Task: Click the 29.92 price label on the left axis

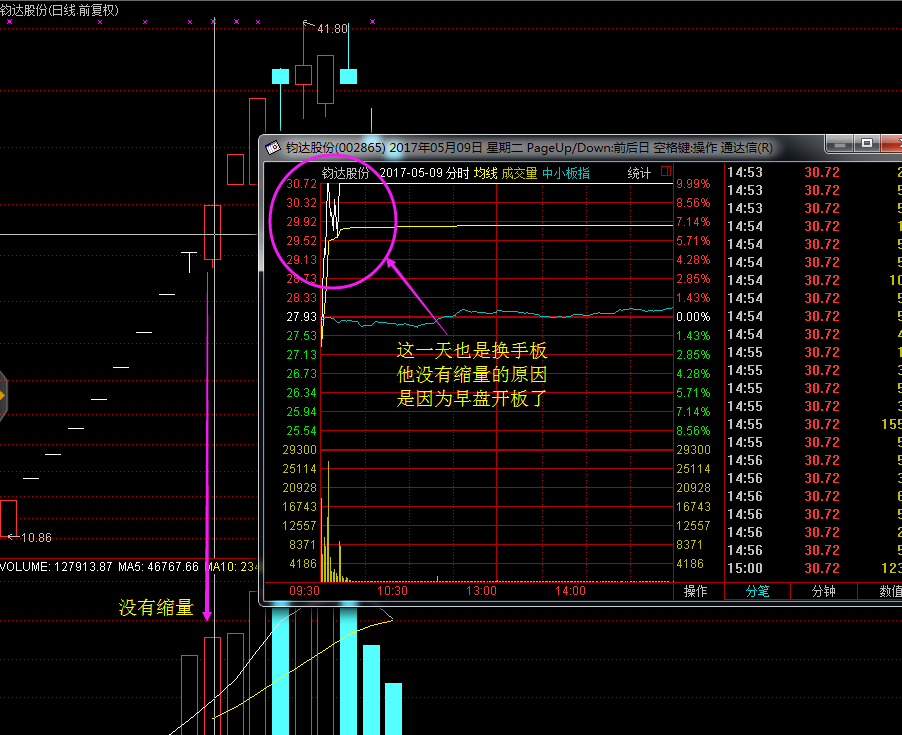Action: click(x=301, y=222)
